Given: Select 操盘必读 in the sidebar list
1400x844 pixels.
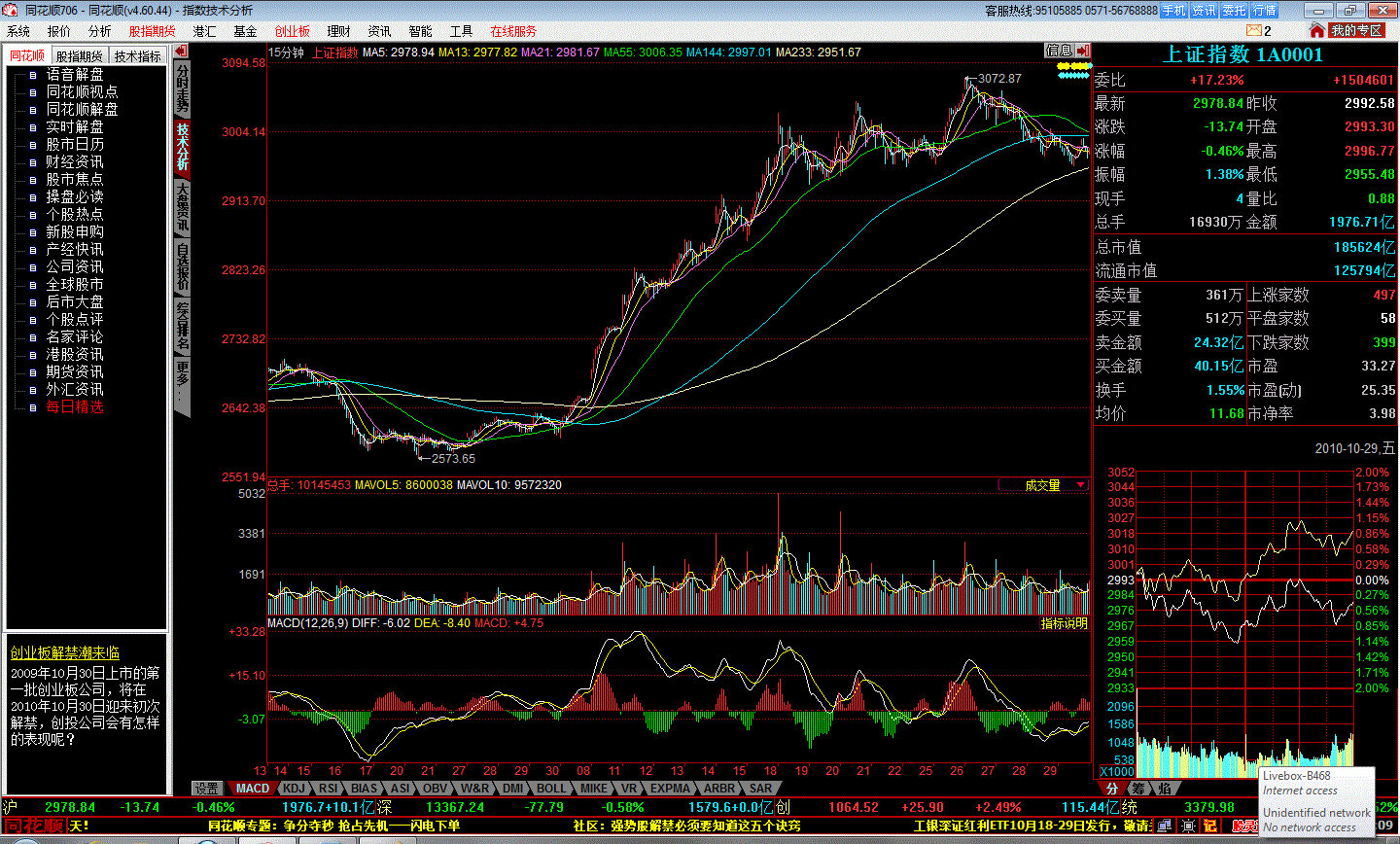Looking at the screenshot, I should (75, 196).
